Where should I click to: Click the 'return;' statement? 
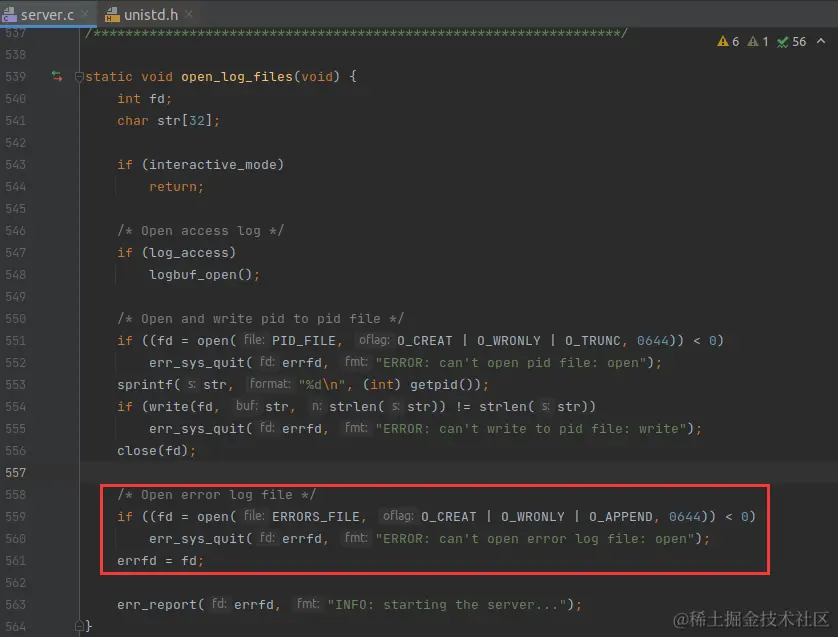[x=176, y=187]
